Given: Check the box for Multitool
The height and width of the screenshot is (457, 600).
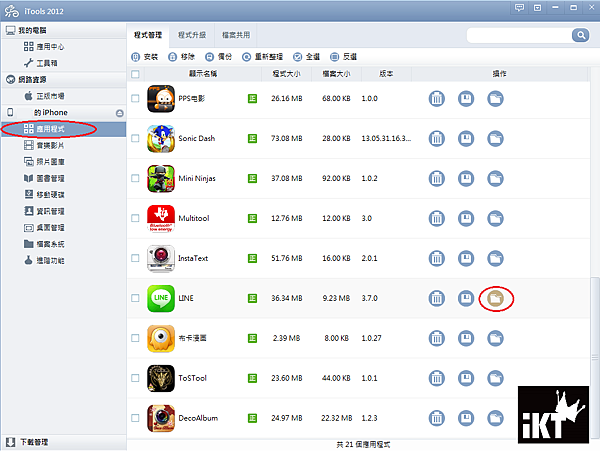Looking at the screenshot, I should pos(135,219).
